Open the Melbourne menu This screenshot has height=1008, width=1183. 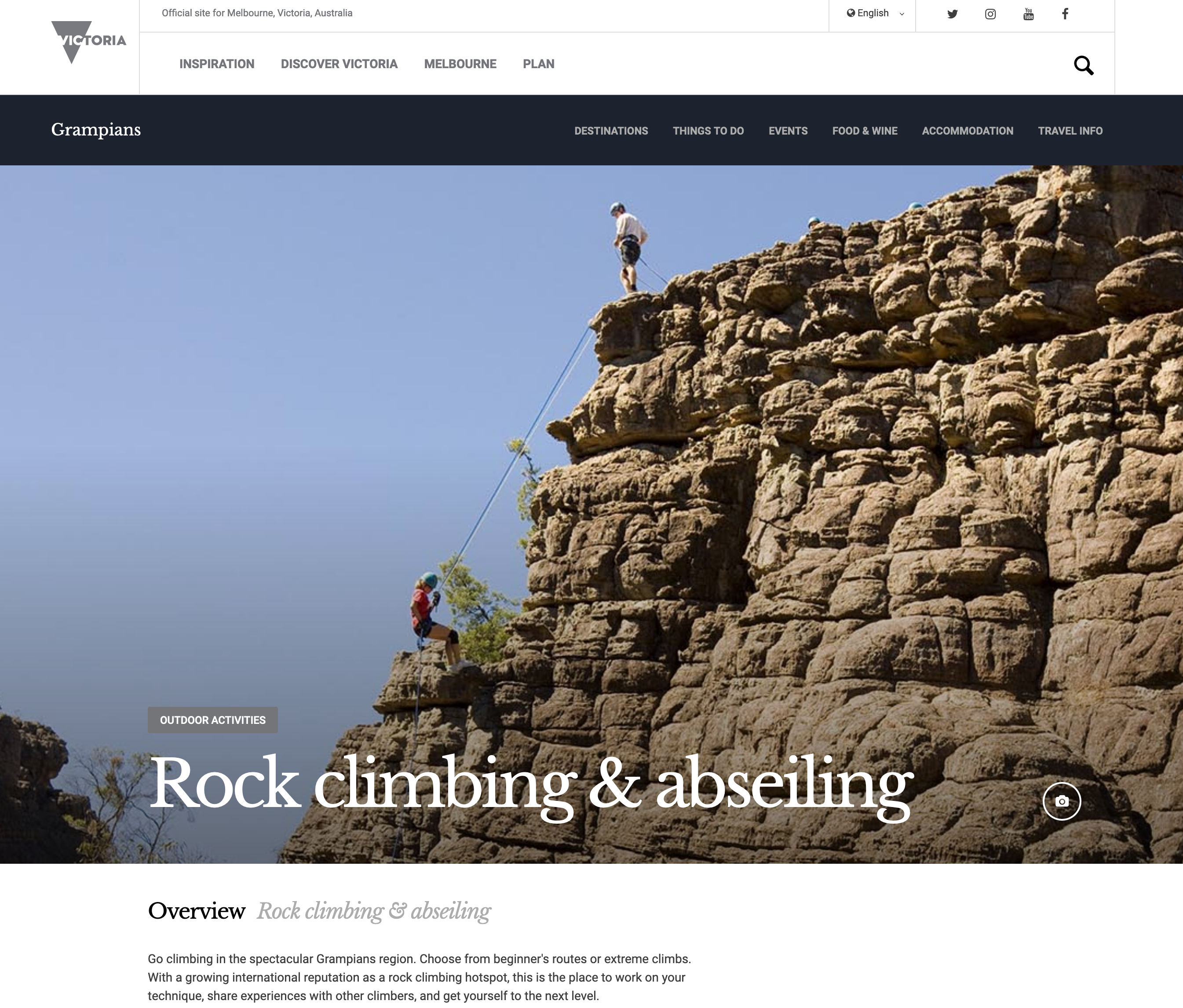tap(460, 64)
